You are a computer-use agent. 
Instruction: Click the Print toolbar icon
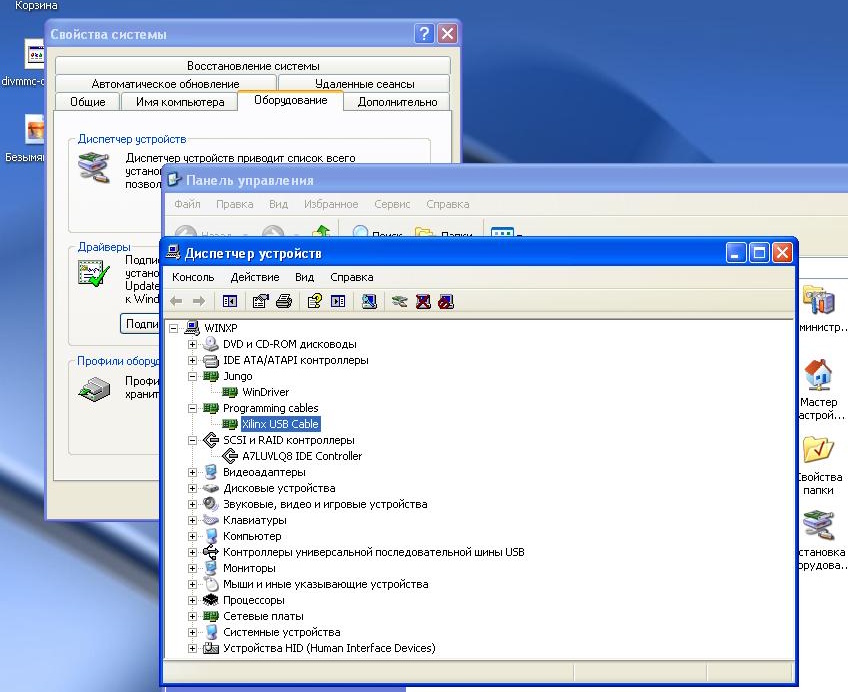283,301
